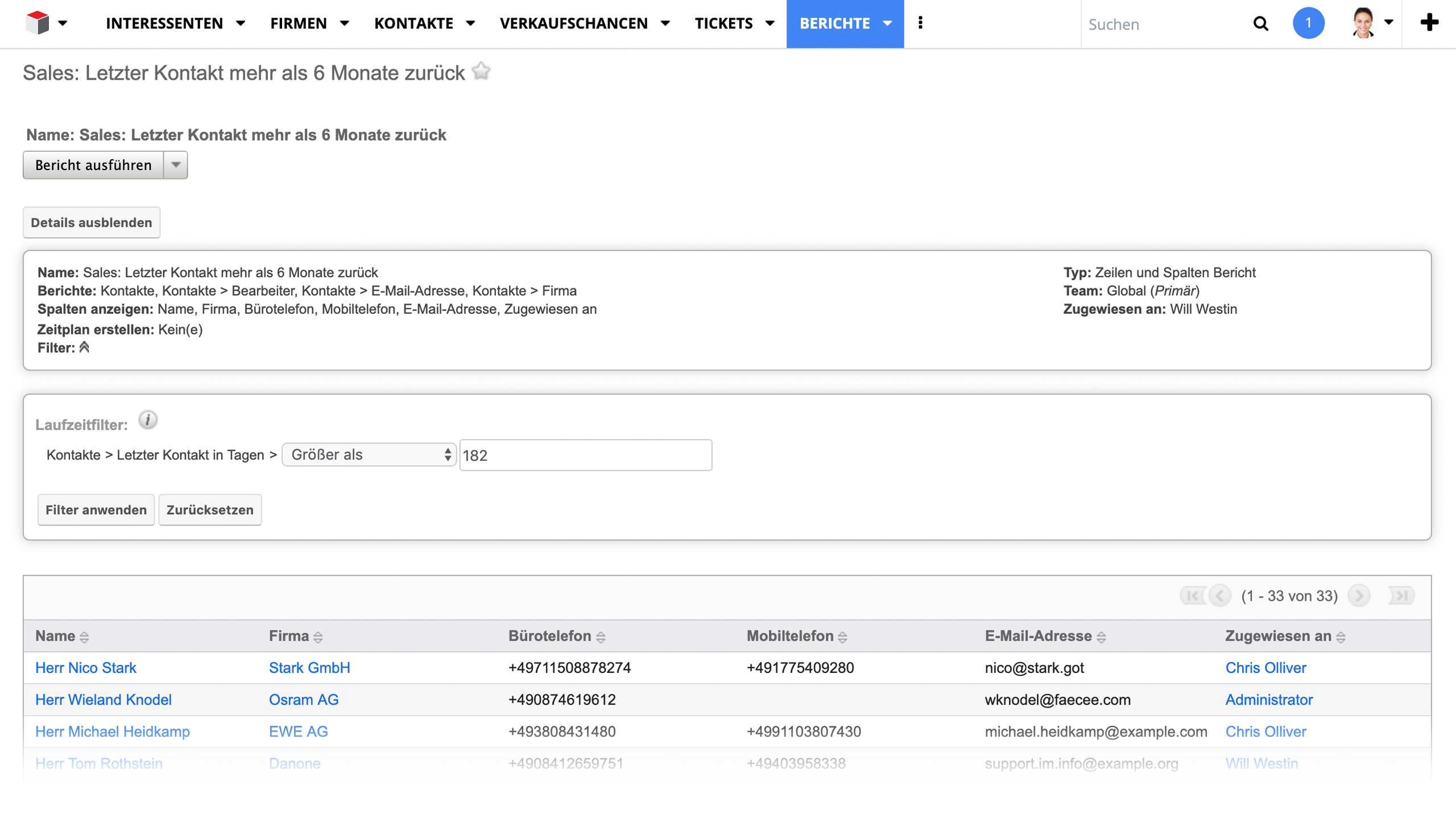The image size is (1456, 819).
Task: Open notifications badge showing 1
Action: pos(1308,23)
